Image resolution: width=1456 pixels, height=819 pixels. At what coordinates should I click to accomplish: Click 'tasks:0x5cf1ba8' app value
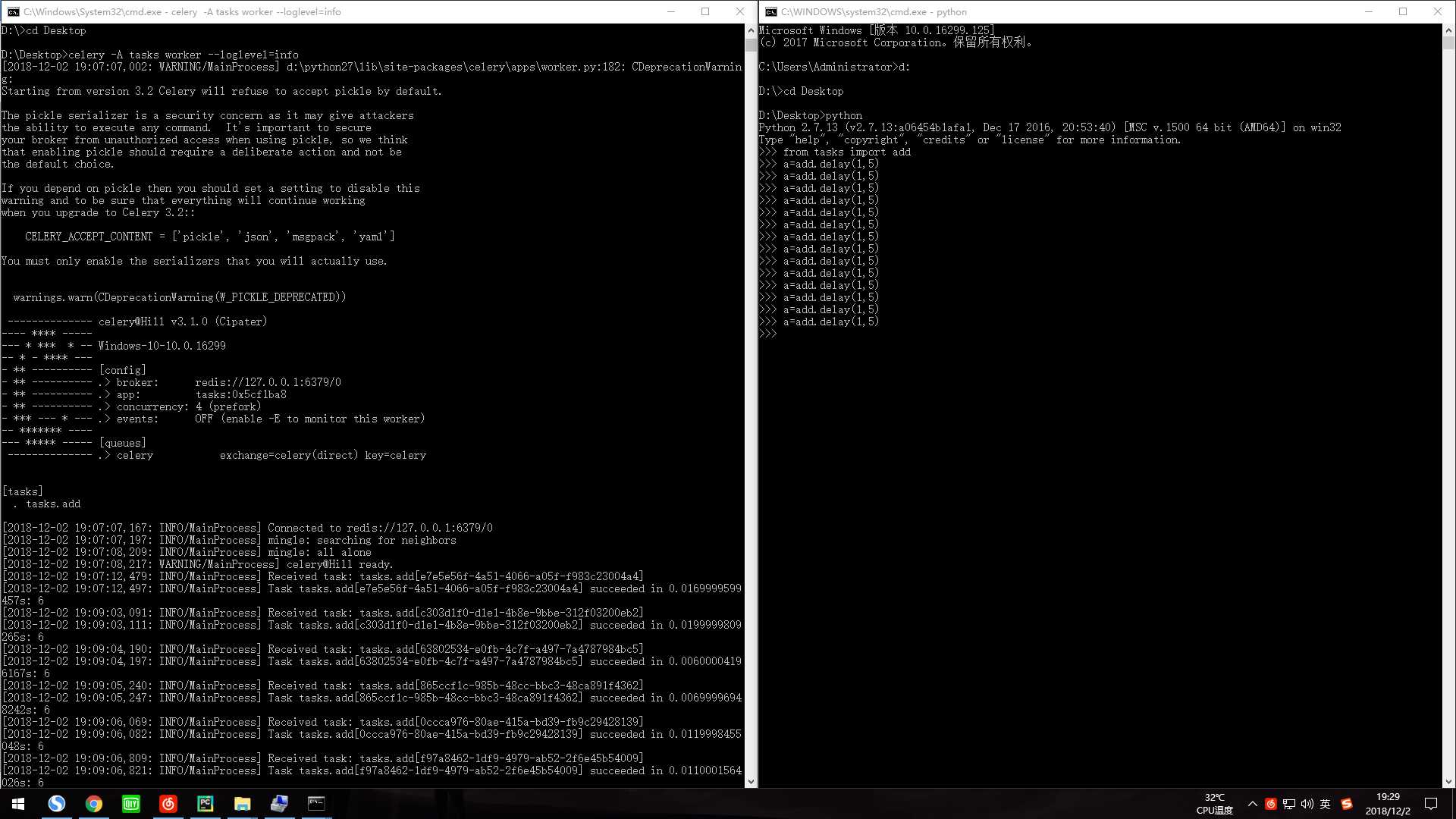pyautogui.click(x=241, y=394)
